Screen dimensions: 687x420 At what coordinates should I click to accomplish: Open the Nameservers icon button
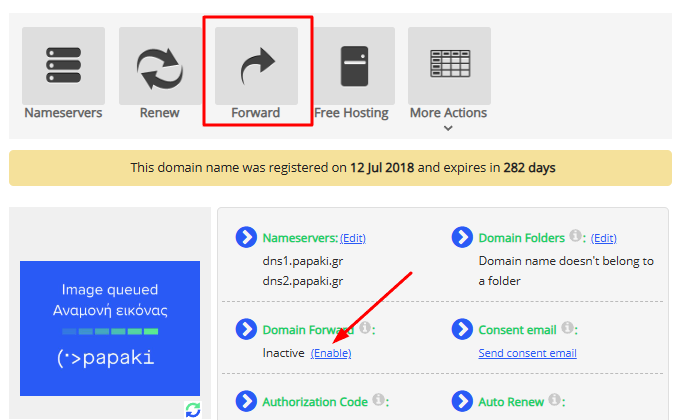[63, 66]
